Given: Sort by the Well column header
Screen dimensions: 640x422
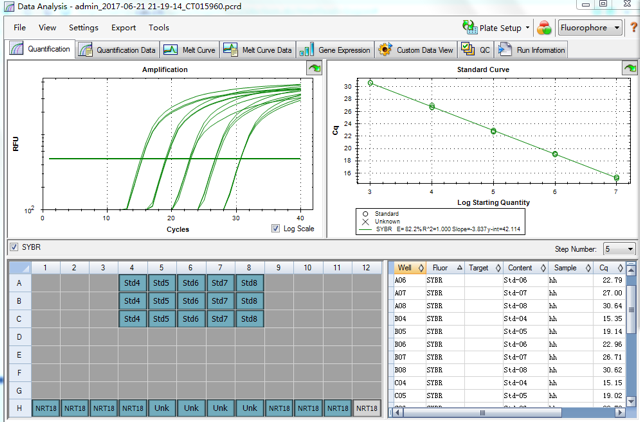Looking at the screenshot, I should 409,268.
